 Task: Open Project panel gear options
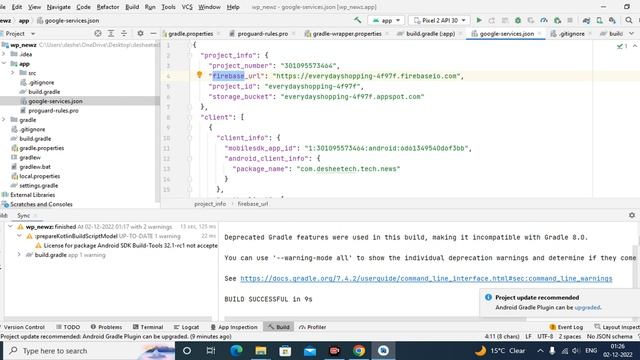140,33
